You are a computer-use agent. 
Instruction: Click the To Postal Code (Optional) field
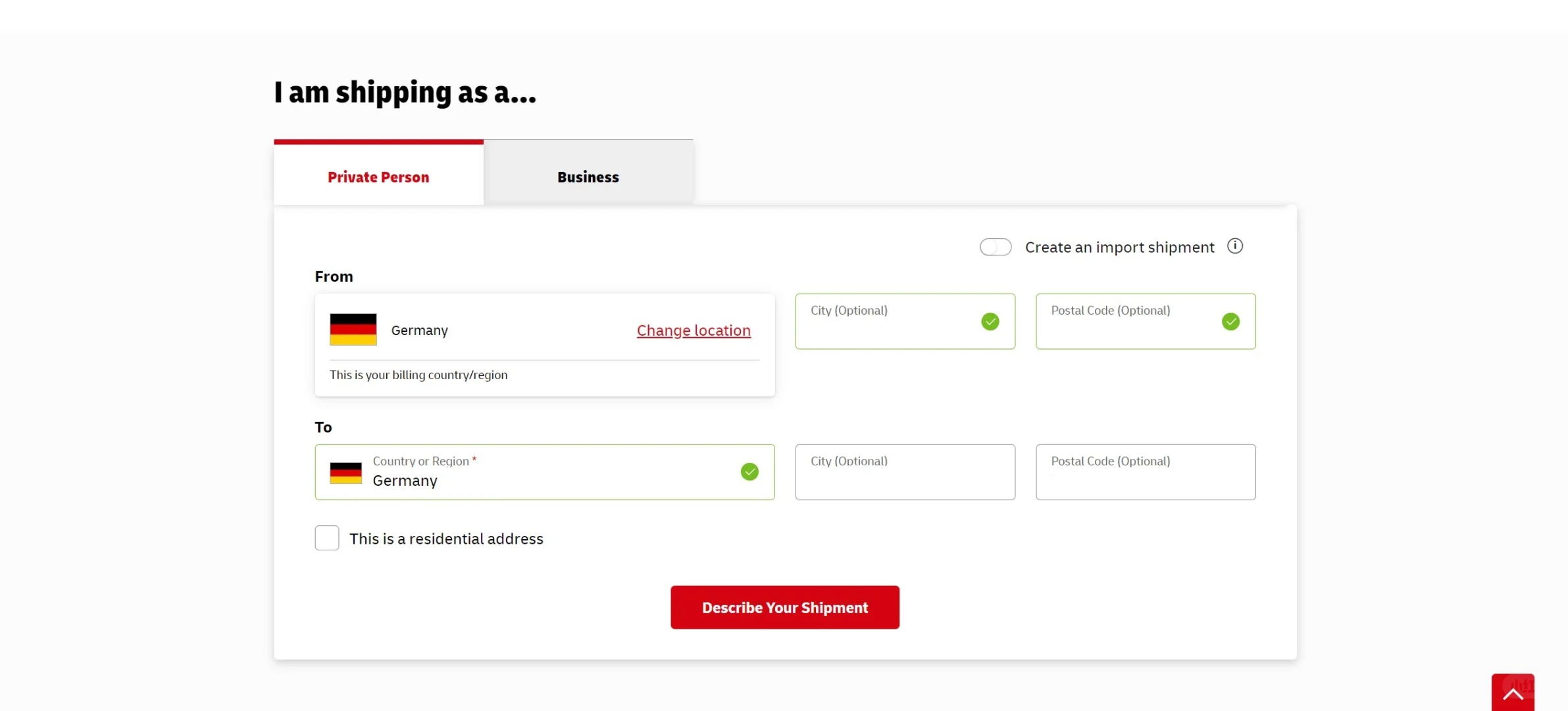(1145, 473)
